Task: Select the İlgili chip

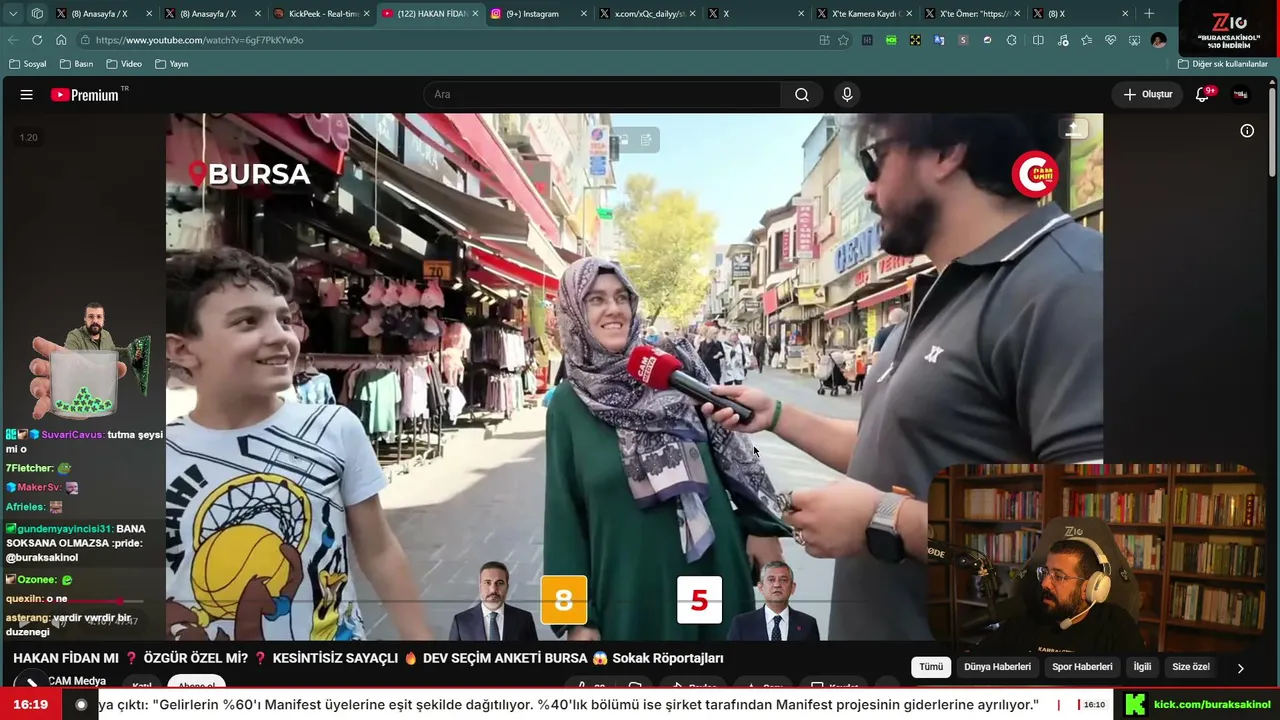Action: pyautogui.click(x=1142, y=667)
